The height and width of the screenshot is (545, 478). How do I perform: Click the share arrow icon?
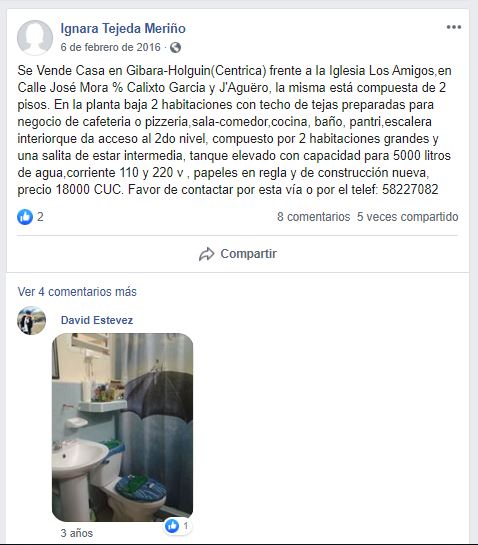point(206,254)
